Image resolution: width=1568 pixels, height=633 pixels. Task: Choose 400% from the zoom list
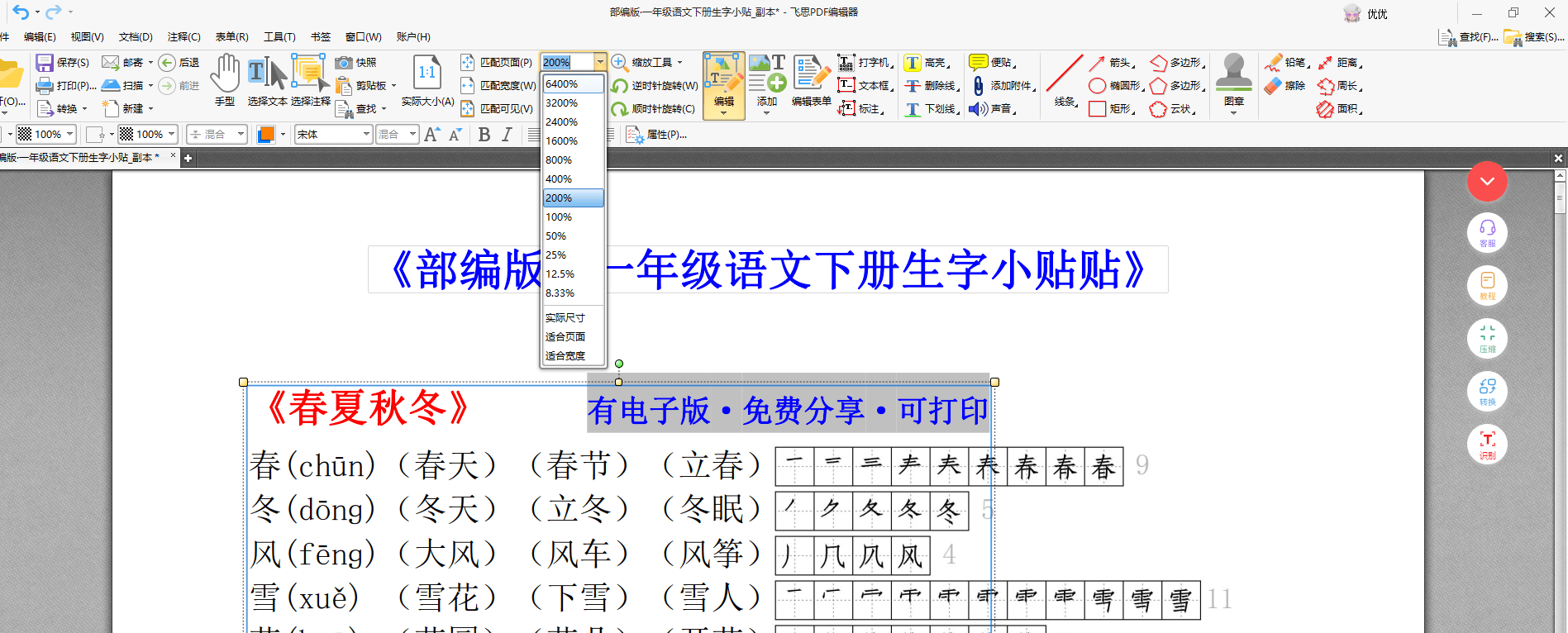560,179
